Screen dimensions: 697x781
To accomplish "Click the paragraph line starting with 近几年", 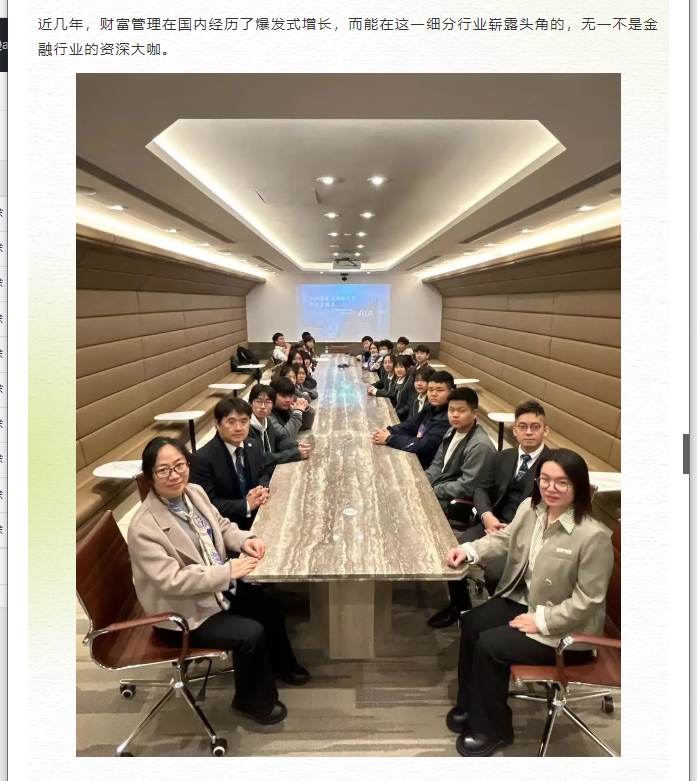I will point(348,24).
